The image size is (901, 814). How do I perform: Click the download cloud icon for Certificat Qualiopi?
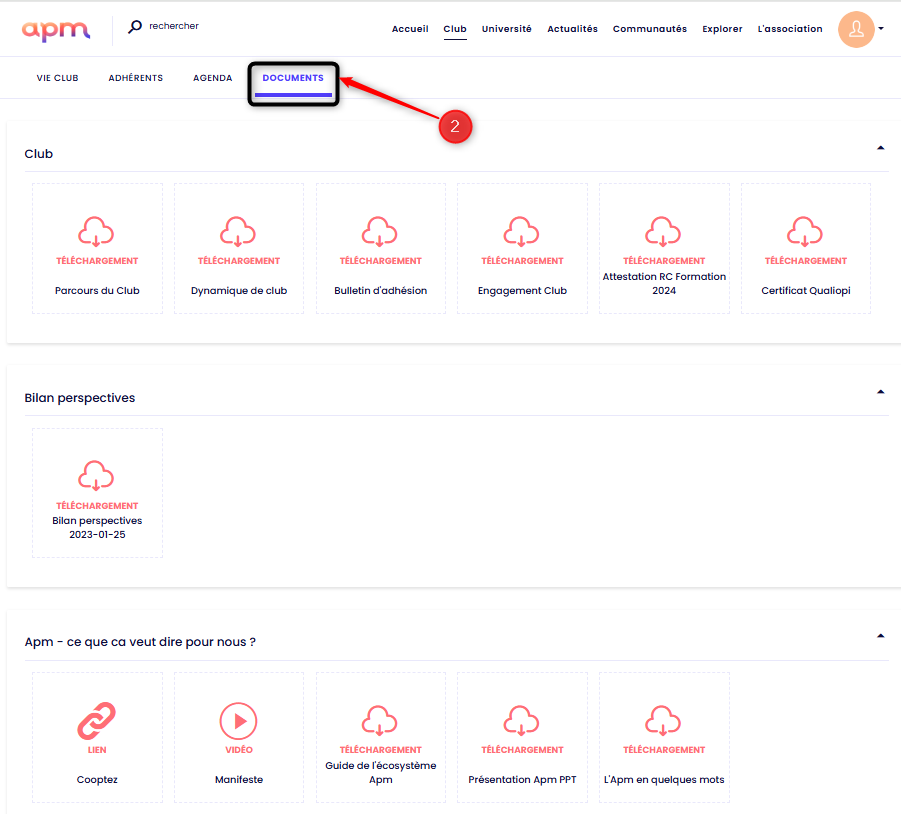[x=804, y=232]
